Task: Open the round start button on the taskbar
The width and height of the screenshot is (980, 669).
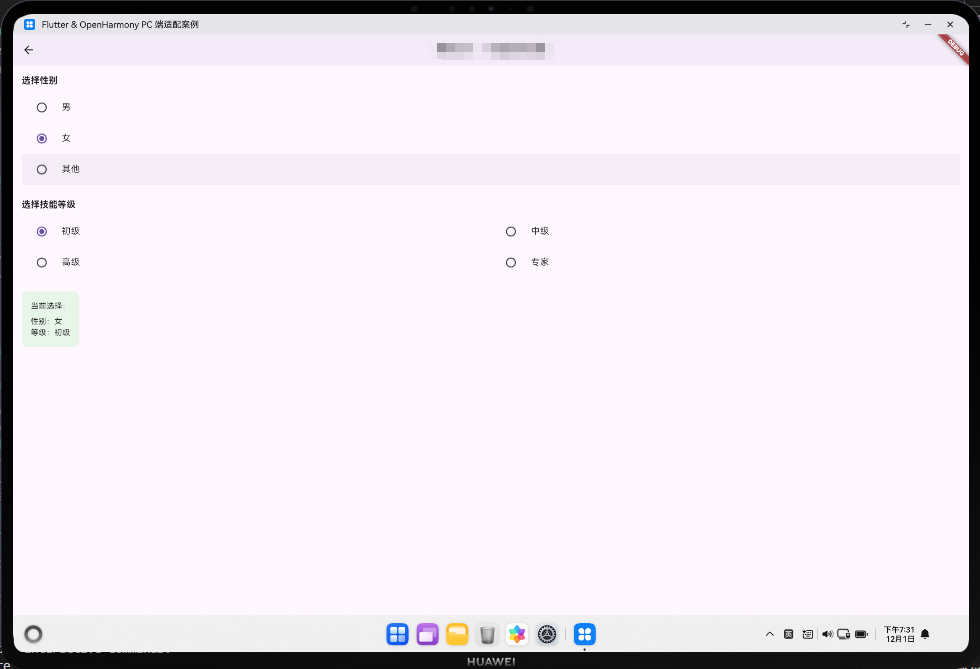Action: [x=33, y=635]
